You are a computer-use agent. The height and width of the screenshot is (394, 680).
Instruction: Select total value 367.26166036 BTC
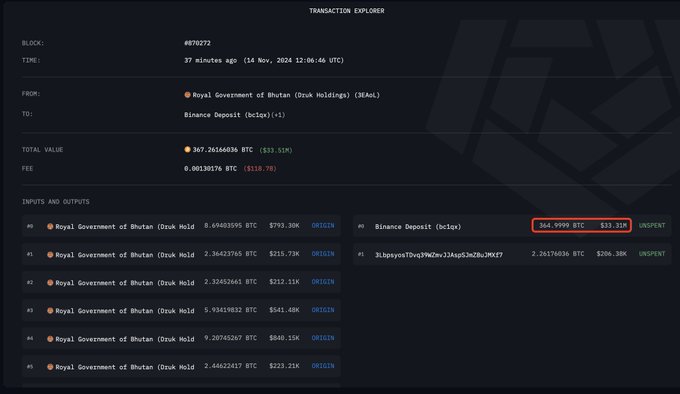pos(222,150)
